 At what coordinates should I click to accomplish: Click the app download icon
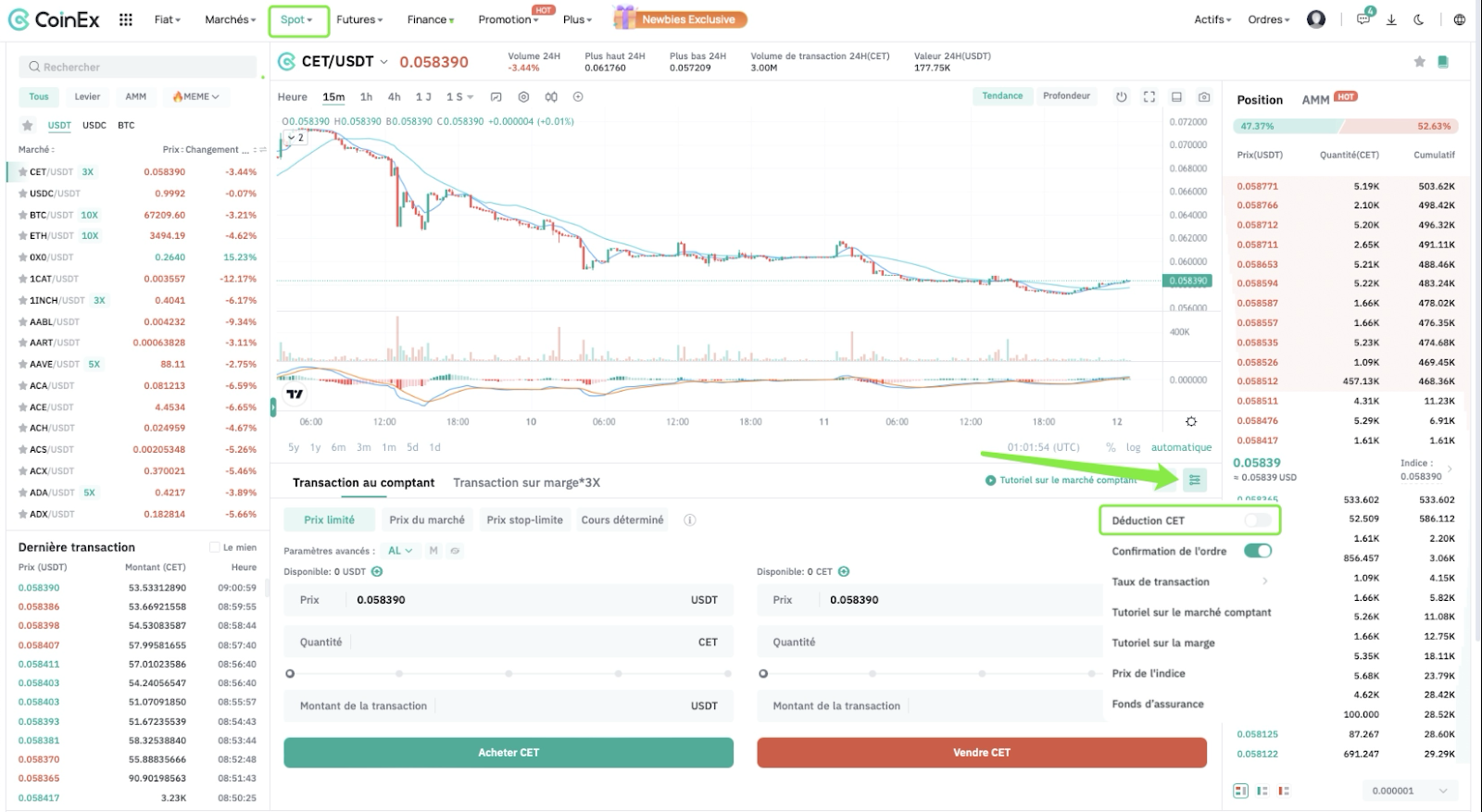(x=1391, y=19)
